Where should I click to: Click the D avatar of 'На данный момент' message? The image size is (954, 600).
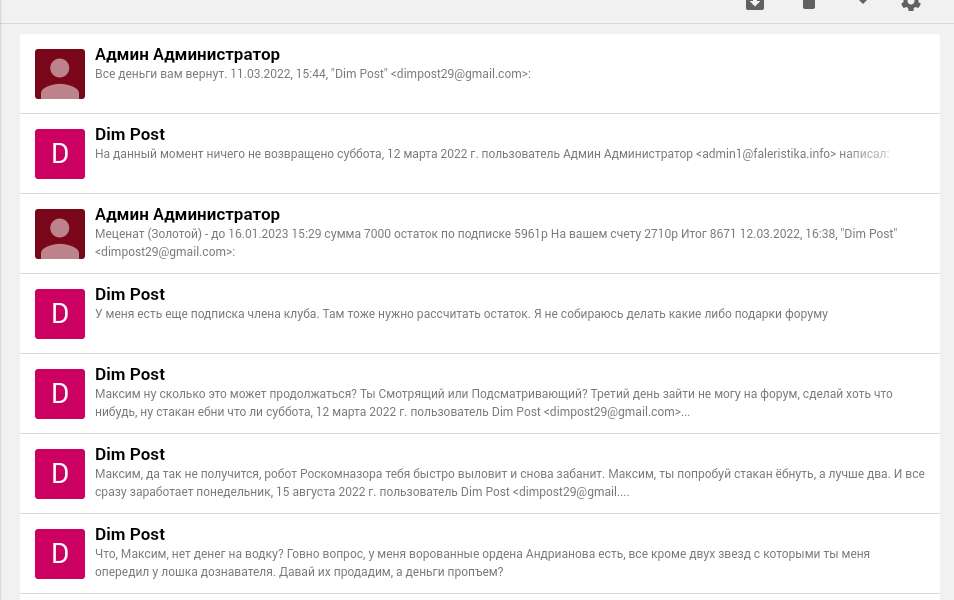[60, 154]
